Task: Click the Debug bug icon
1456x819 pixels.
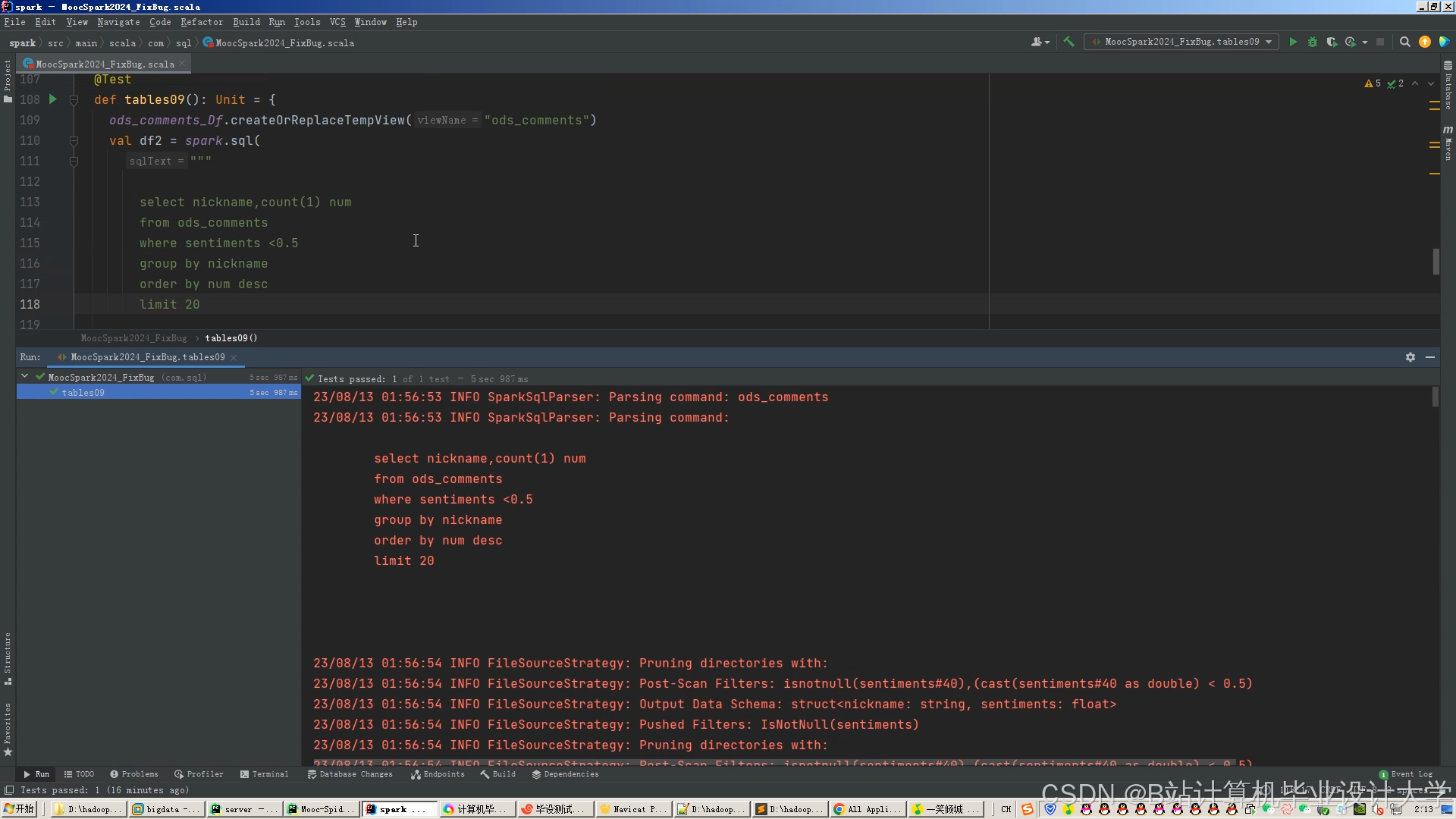Action: click(1313, 42)
